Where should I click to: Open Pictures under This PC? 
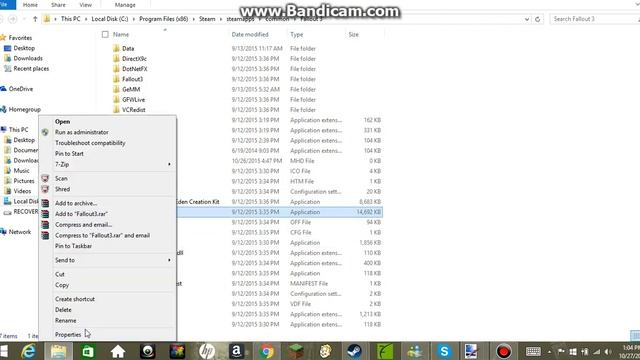coord(24,181)
